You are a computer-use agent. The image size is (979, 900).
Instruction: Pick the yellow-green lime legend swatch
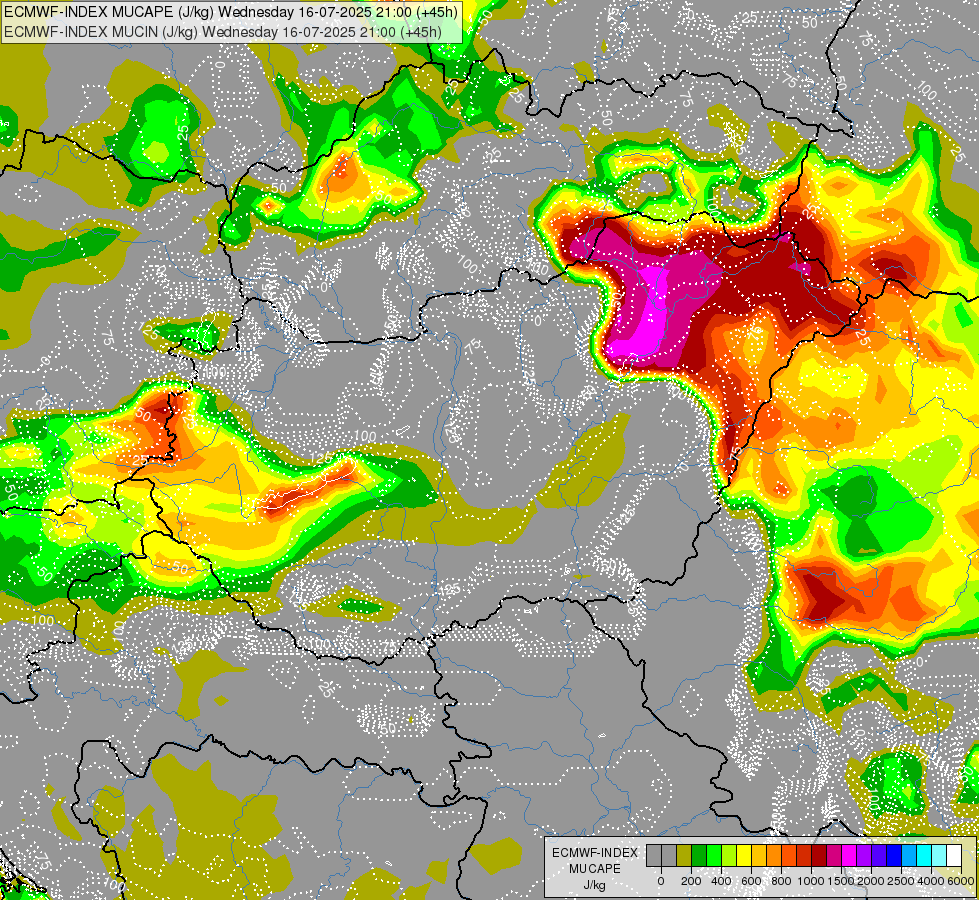tap(729, 855)
